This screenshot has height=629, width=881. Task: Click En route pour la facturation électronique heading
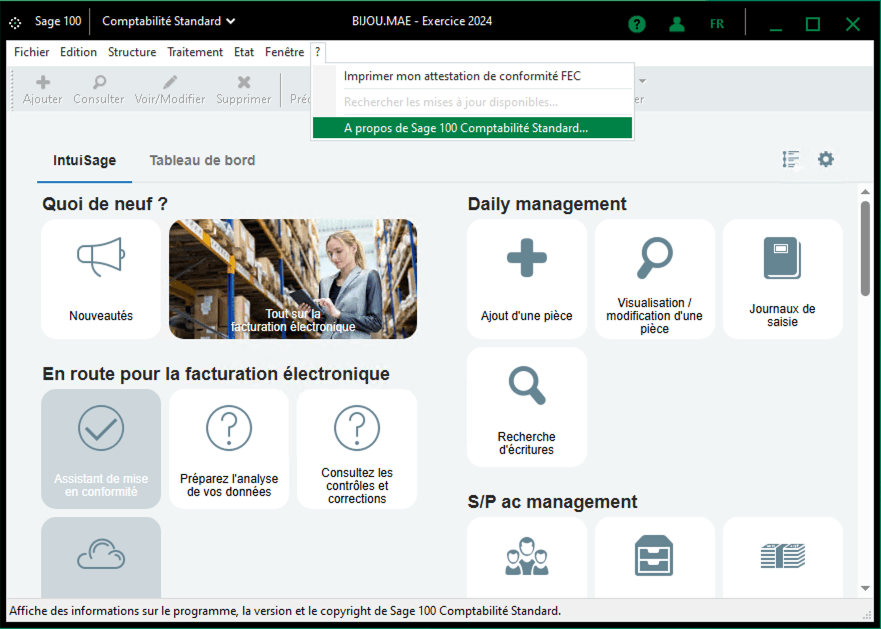tap(216, 374)
